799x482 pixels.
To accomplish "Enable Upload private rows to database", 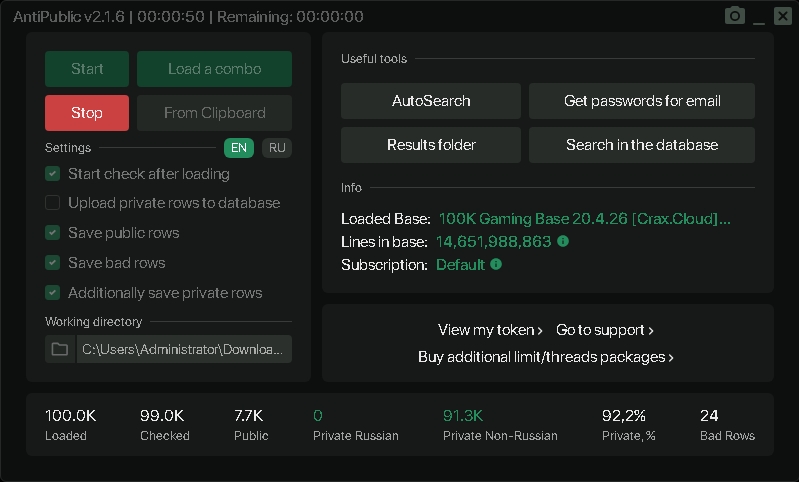I will click(x=53, y=203).
